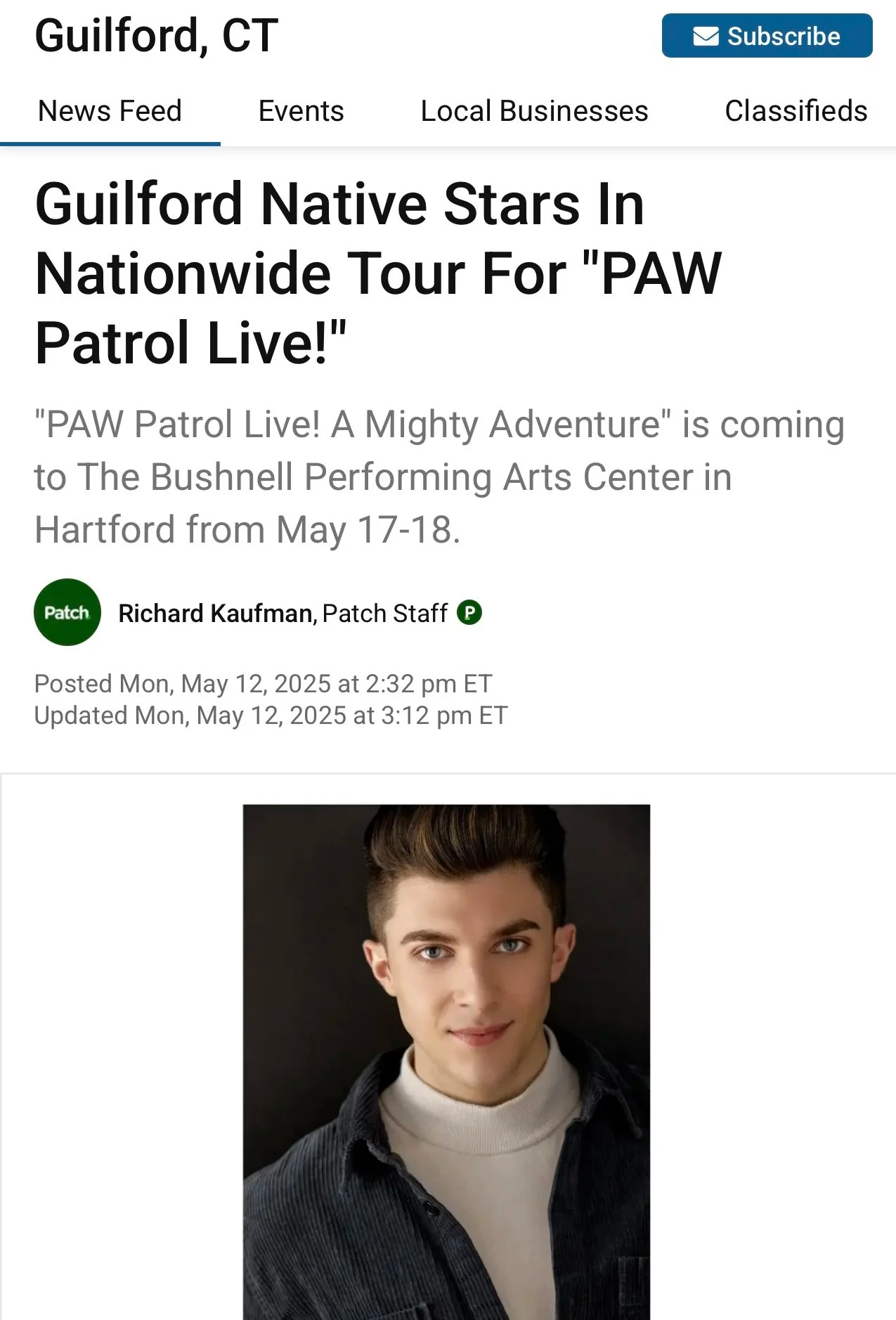
Task: Open the article headshot photo
Action: [446, 1062]
